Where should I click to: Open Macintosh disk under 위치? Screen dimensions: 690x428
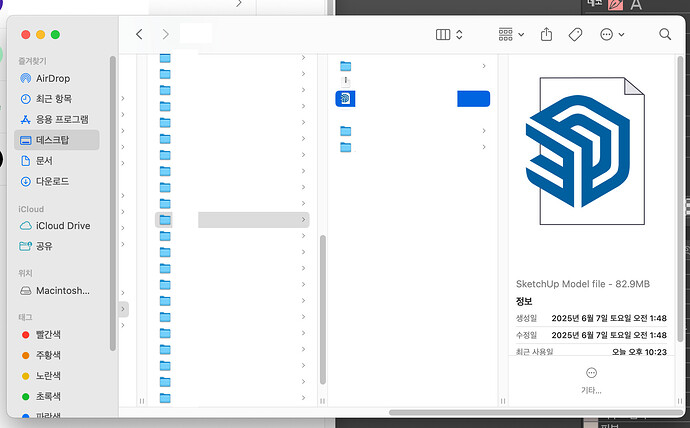point(55,291)
